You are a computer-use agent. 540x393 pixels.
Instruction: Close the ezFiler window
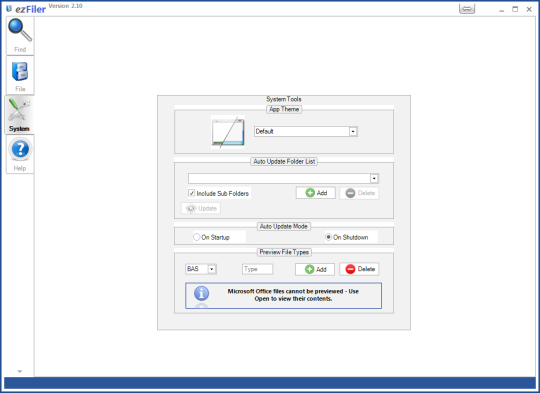(529, 9)
